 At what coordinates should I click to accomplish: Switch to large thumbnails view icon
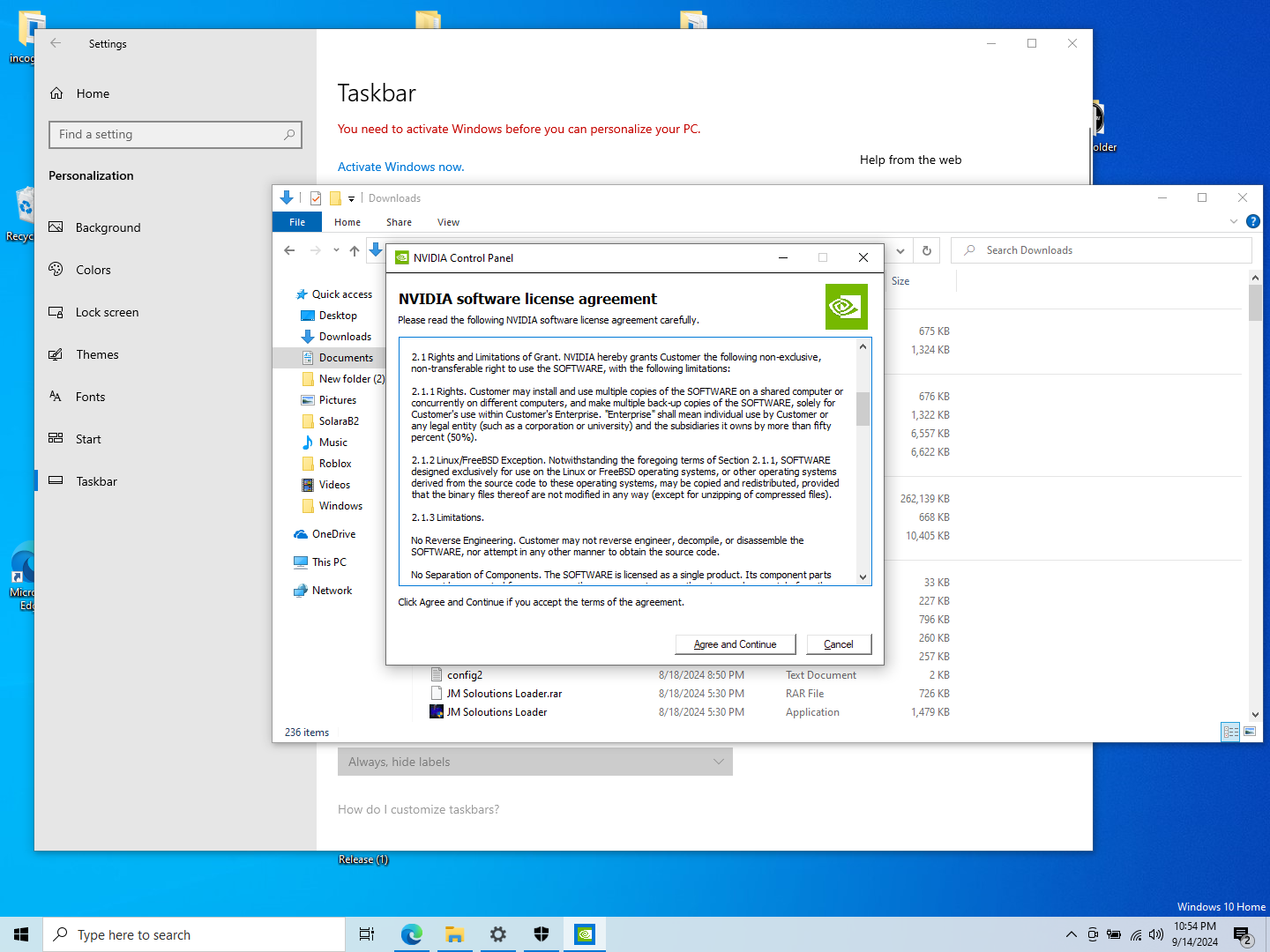[1250, 732]
